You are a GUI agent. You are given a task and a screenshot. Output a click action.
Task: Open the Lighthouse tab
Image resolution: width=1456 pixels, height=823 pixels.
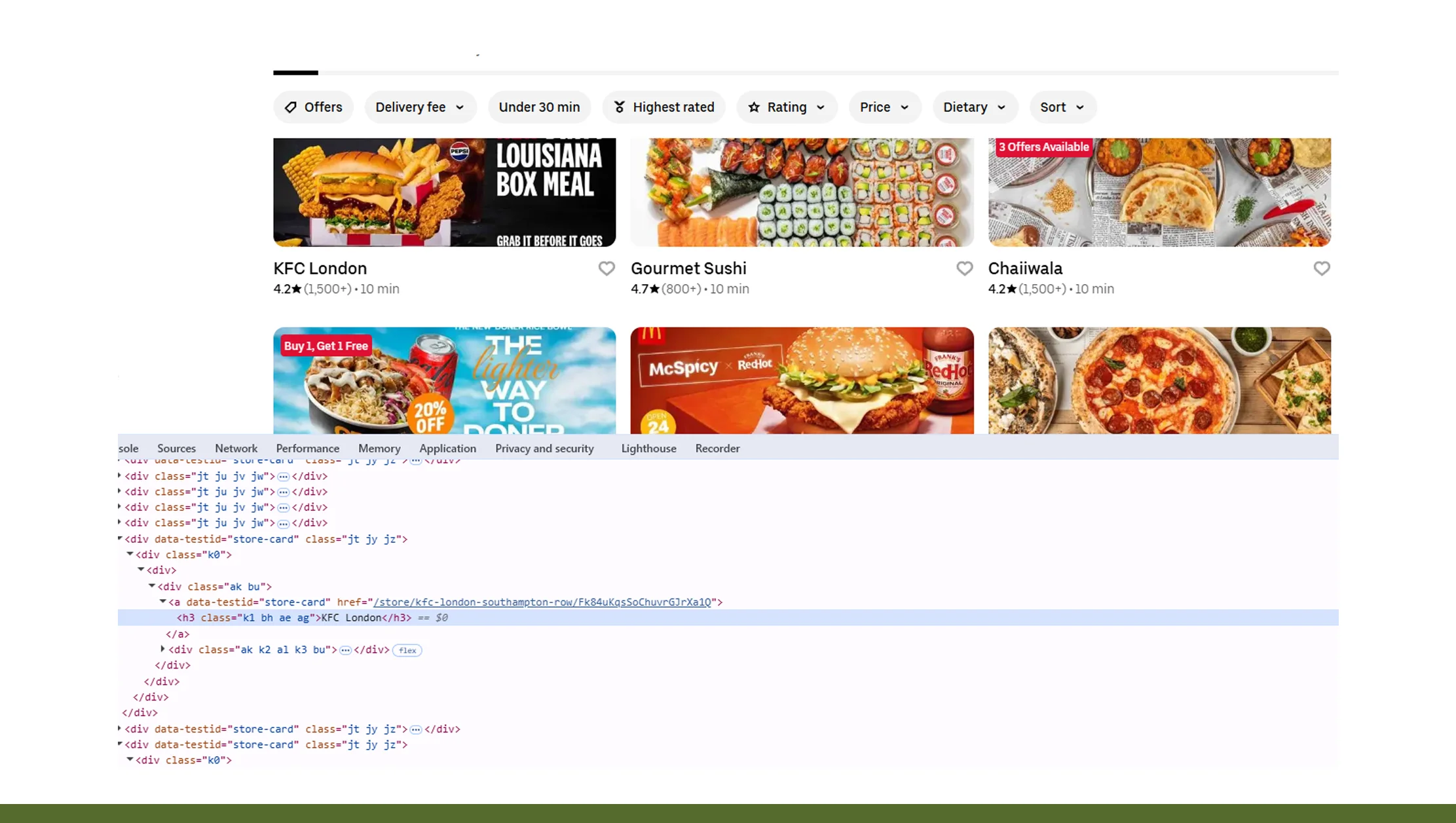tap(648, 448)
